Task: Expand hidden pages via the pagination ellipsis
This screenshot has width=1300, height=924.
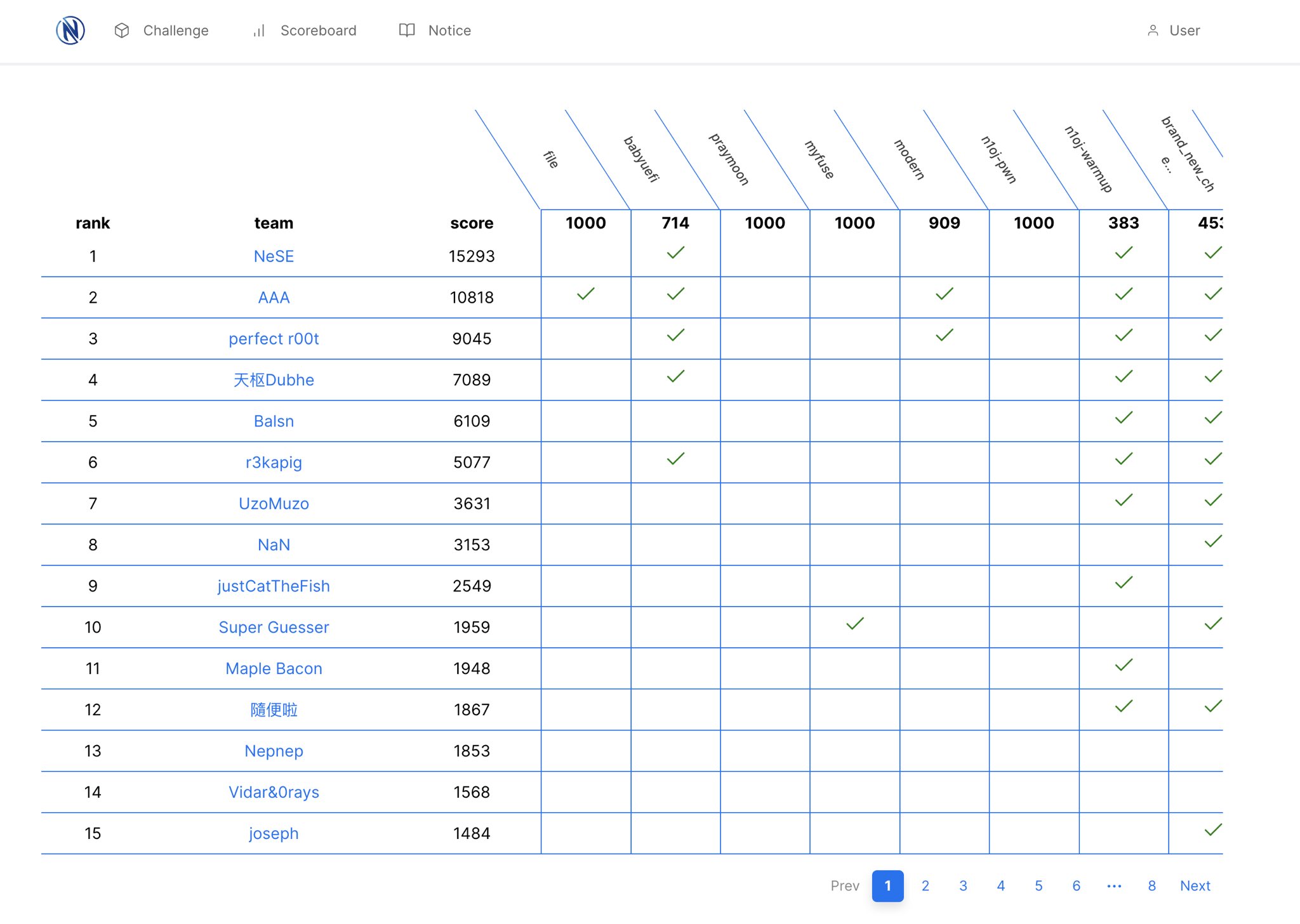Action: [x=1114, y=886]
